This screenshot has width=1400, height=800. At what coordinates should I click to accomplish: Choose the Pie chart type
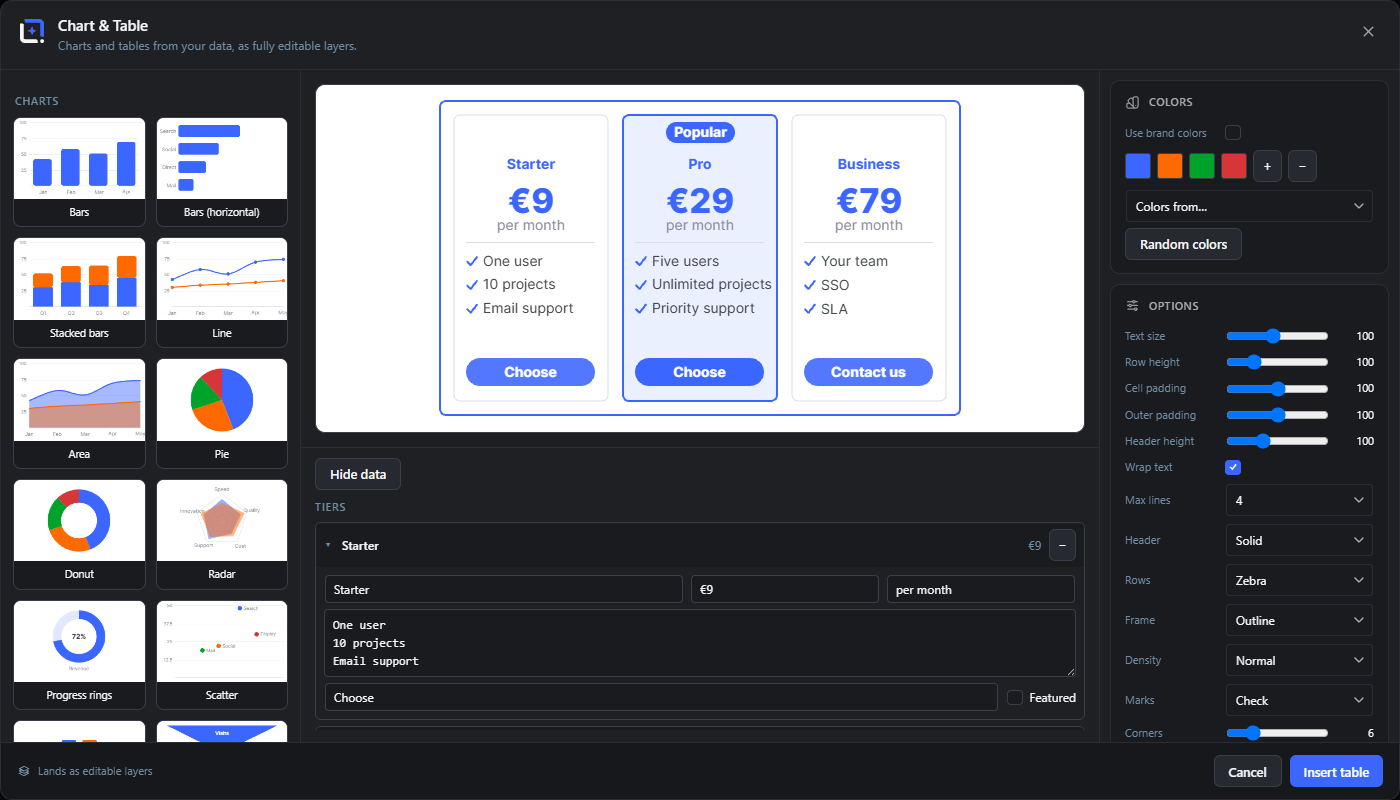pos(222,413)
